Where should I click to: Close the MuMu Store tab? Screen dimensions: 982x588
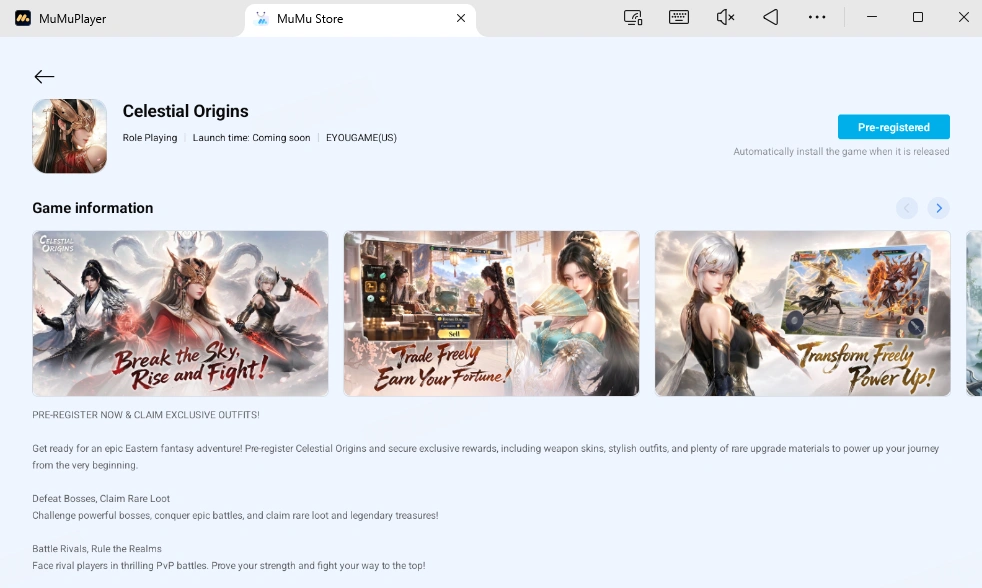(x=461, y=18)
